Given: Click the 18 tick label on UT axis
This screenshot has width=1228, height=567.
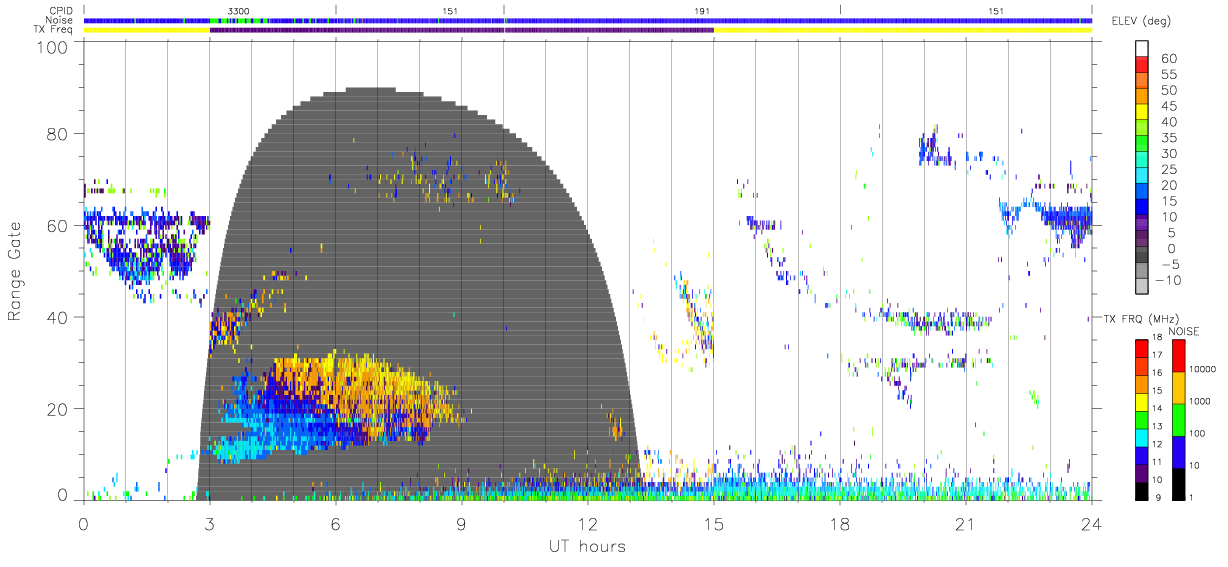Looking at the screenshot, I should pos(840,523).
